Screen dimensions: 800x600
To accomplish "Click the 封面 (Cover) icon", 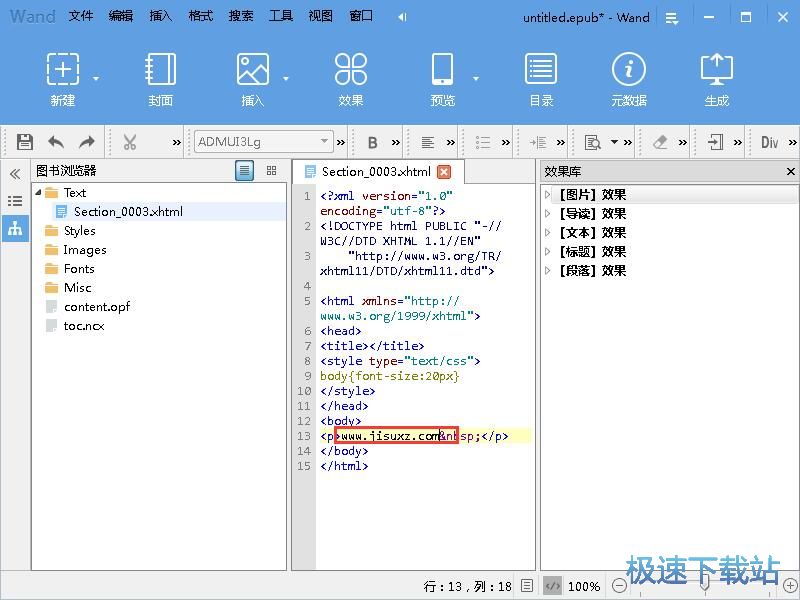I will click(160, 78).
